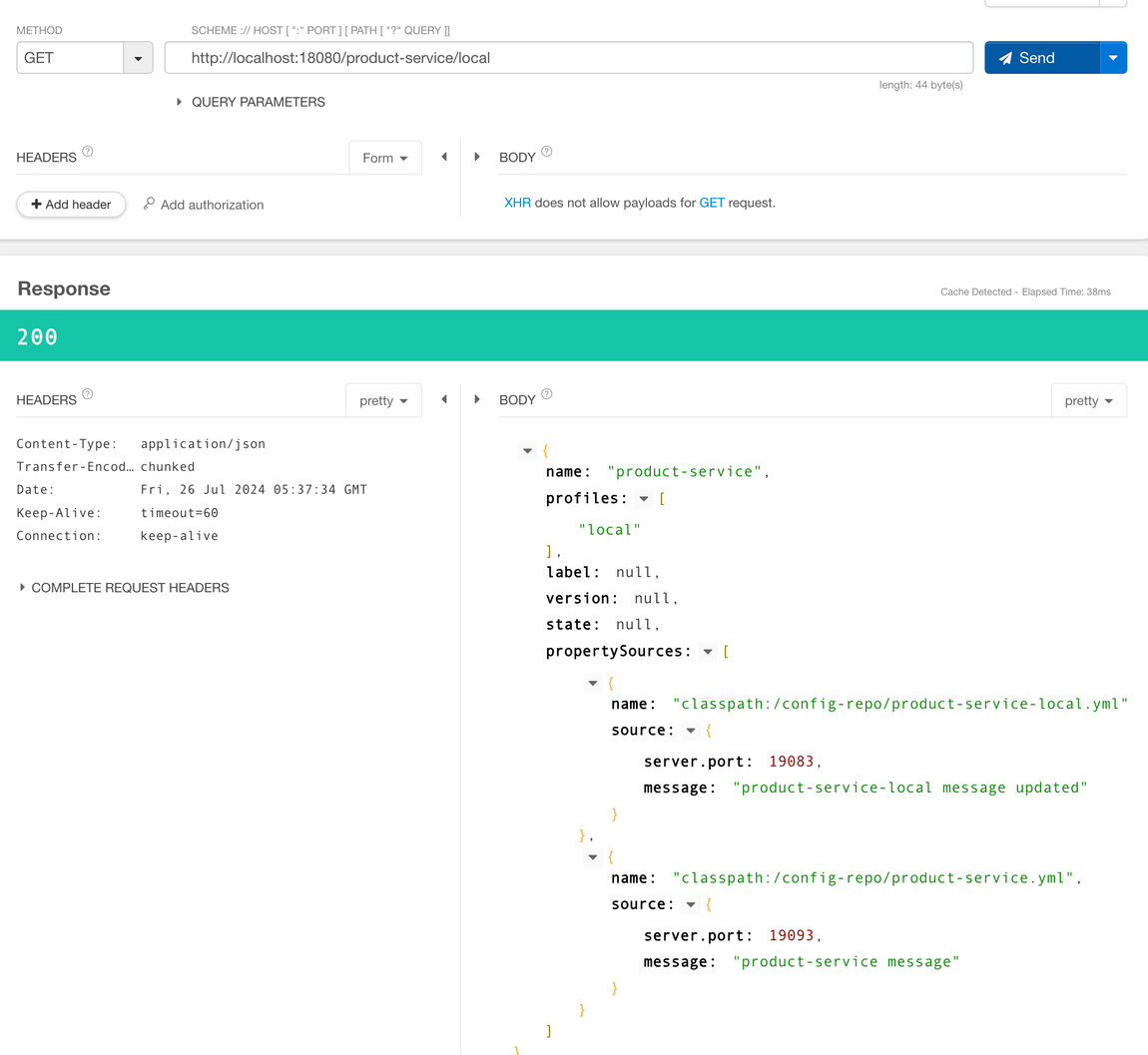Collapse response body pane with right arrow
The image size is (1148, 1055).
476,399
